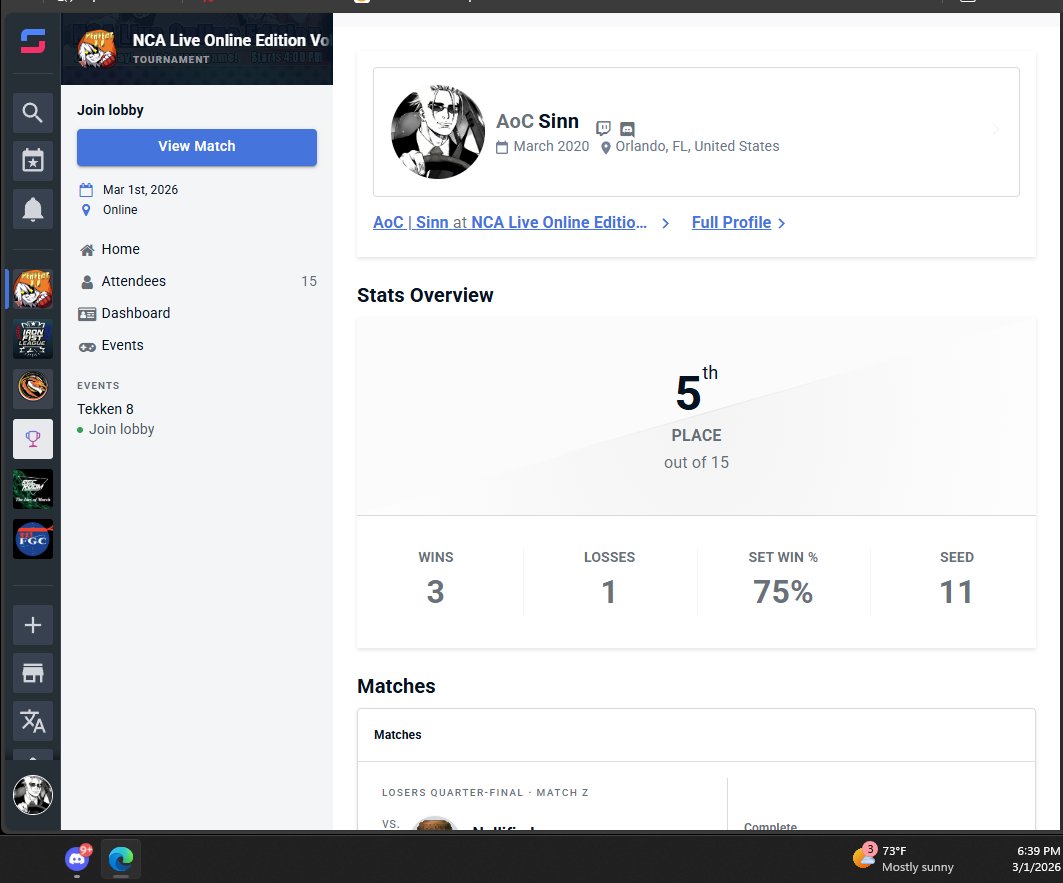Screen dimensions: 1063x883
Task: Click the SEED value 11
Action: [x=956, y=592]
